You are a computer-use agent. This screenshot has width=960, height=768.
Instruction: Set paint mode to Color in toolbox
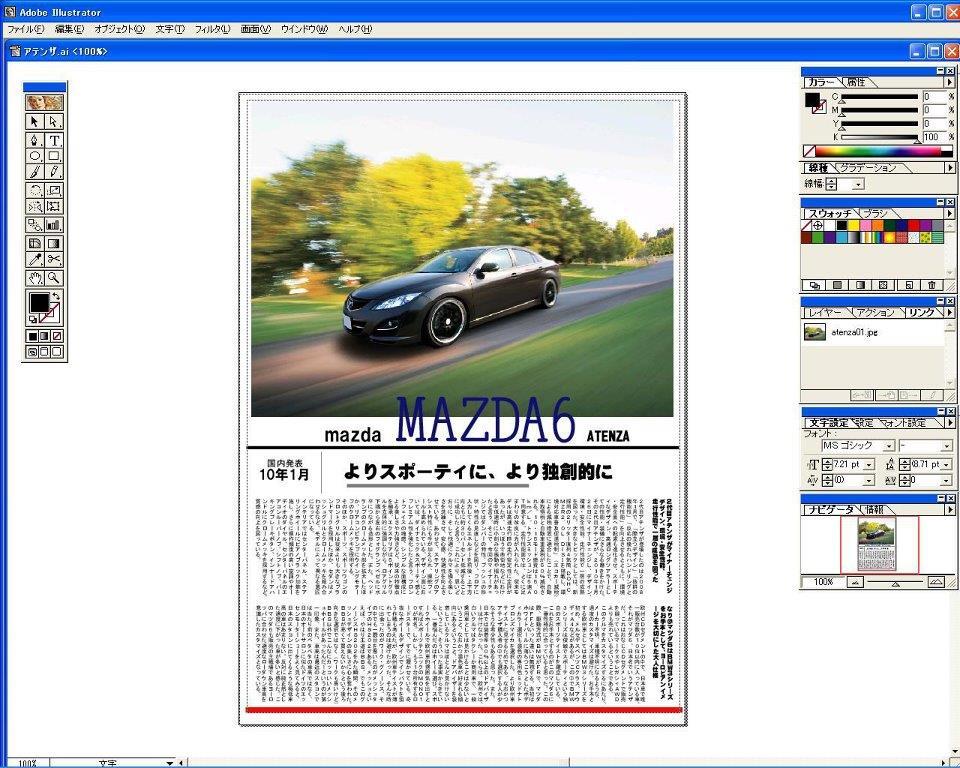32,336
